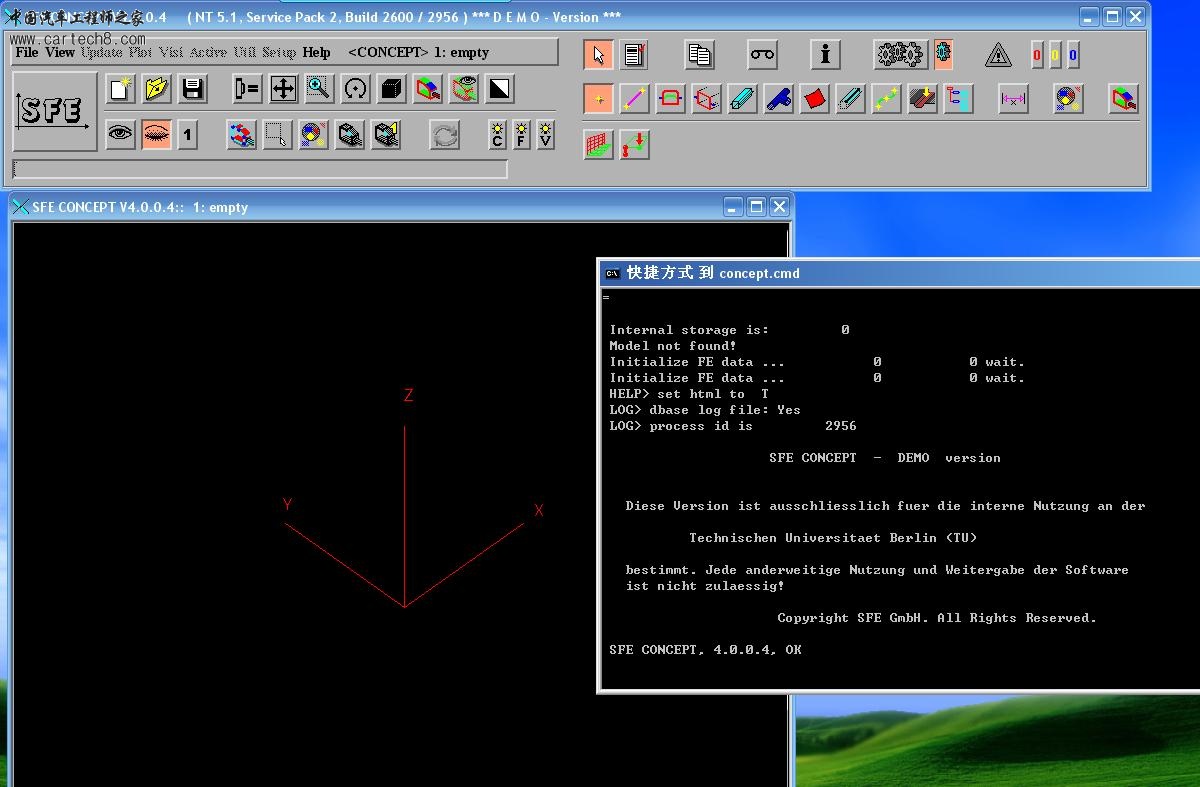Click the magenta dimension measure icon

(x=1013, y=98)
